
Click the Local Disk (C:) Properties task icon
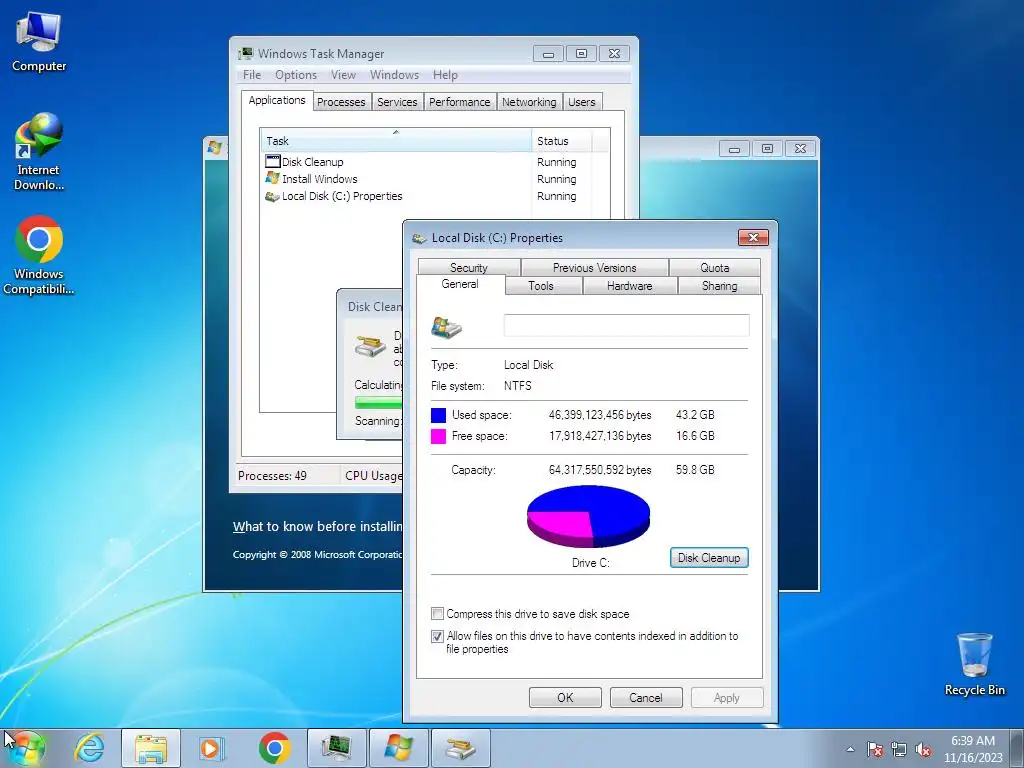(x=272, y=196)
